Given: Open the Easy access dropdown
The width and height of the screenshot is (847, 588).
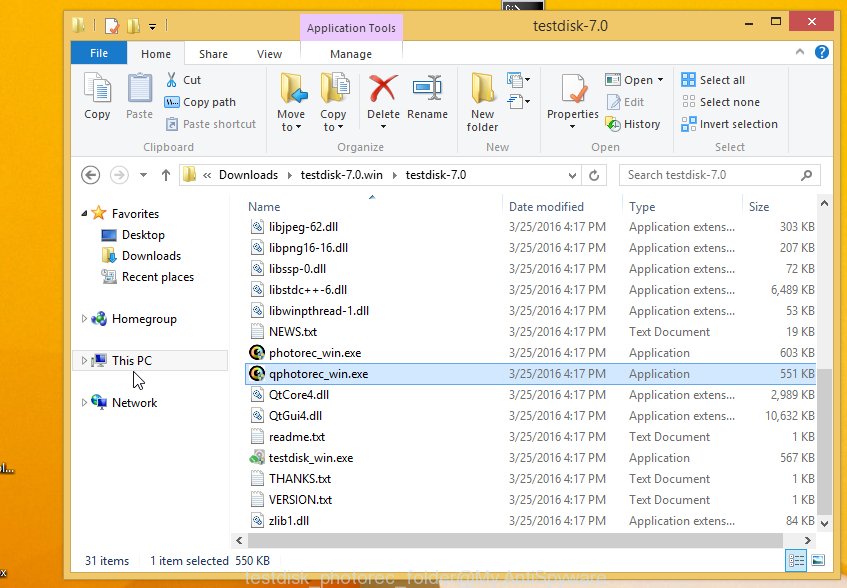Looking at the screenshot, I should [x=518, y=102].
